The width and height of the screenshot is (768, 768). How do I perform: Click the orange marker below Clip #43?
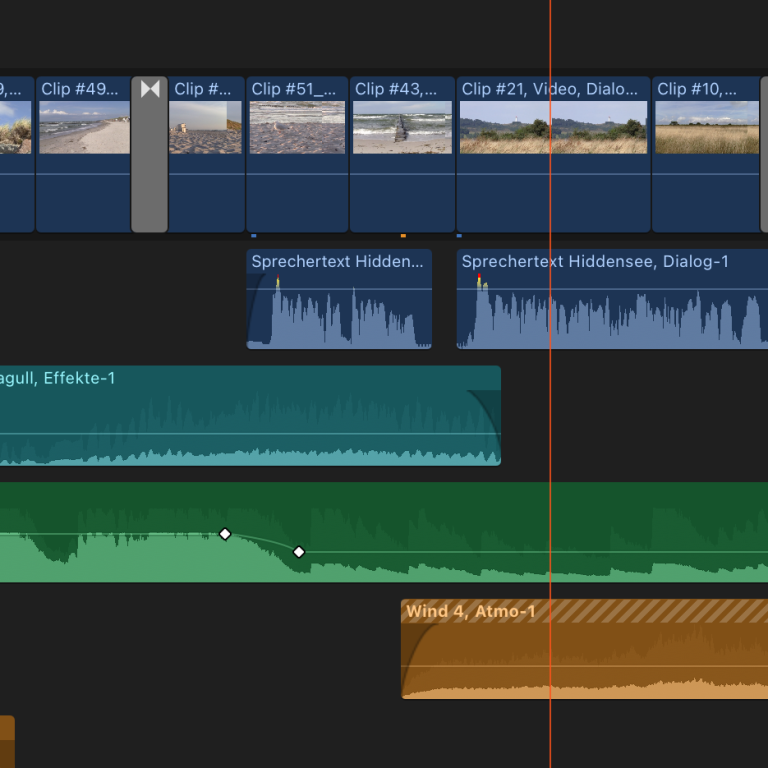[403, 236]
